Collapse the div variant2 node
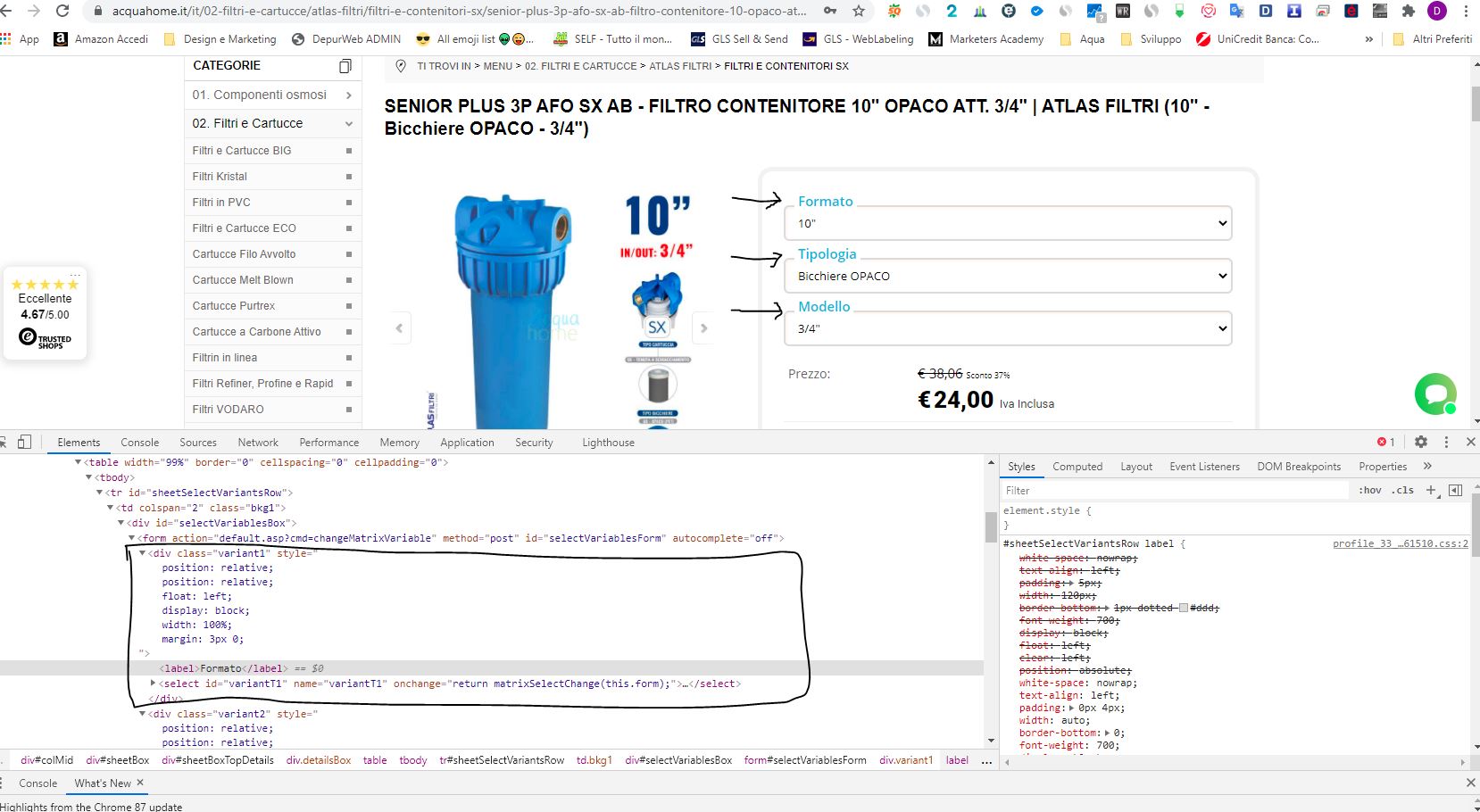This screenshot has width=1480, height=812. [142, 714]
